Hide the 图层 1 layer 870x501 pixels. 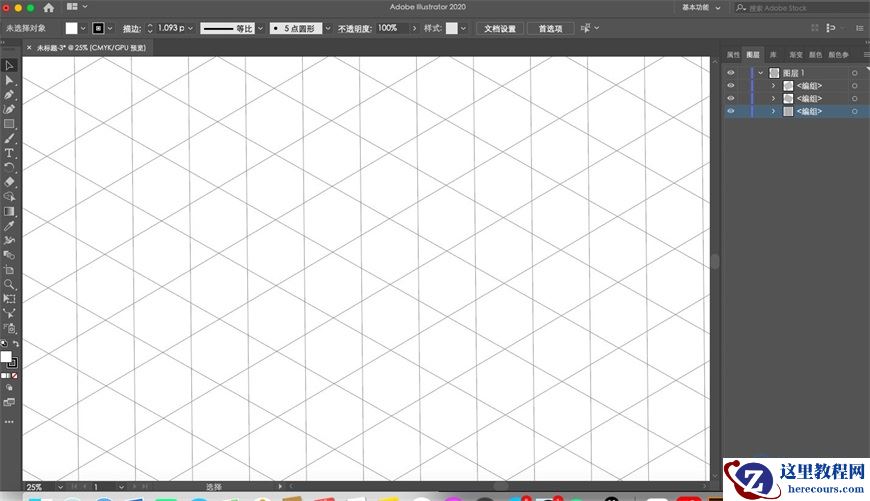pos(731,73)
